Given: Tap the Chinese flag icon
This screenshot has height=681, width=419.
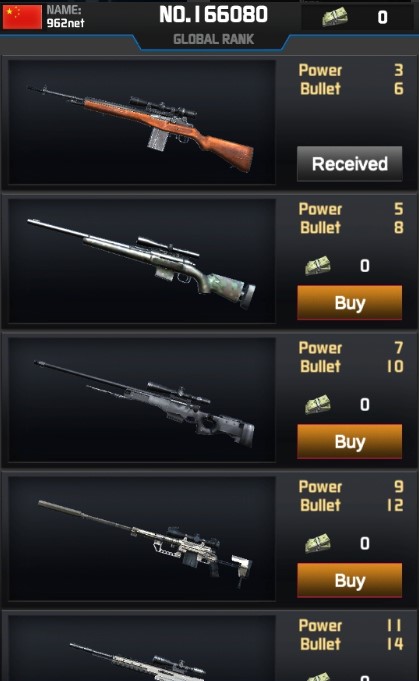Looking at the screenshot, I should (22, 17).
